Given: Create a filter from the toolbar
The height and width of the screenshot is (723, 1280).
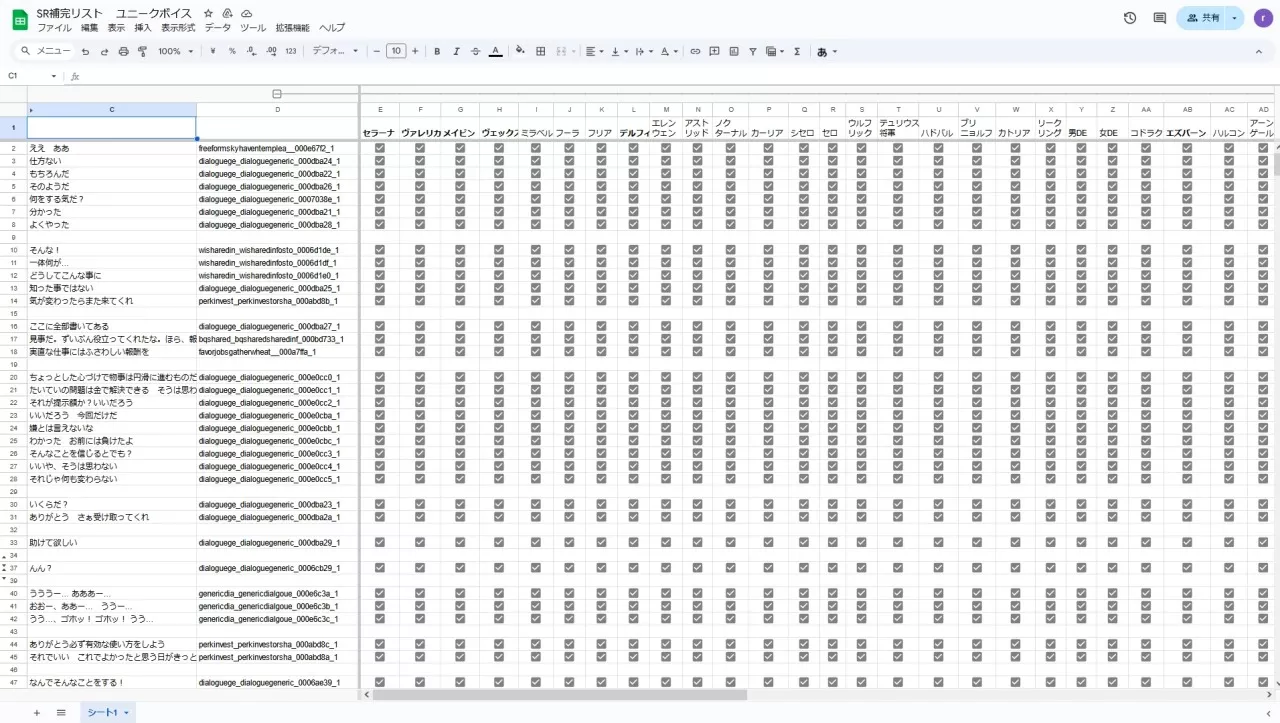Looking at the screenshot, I should [752, 51].
